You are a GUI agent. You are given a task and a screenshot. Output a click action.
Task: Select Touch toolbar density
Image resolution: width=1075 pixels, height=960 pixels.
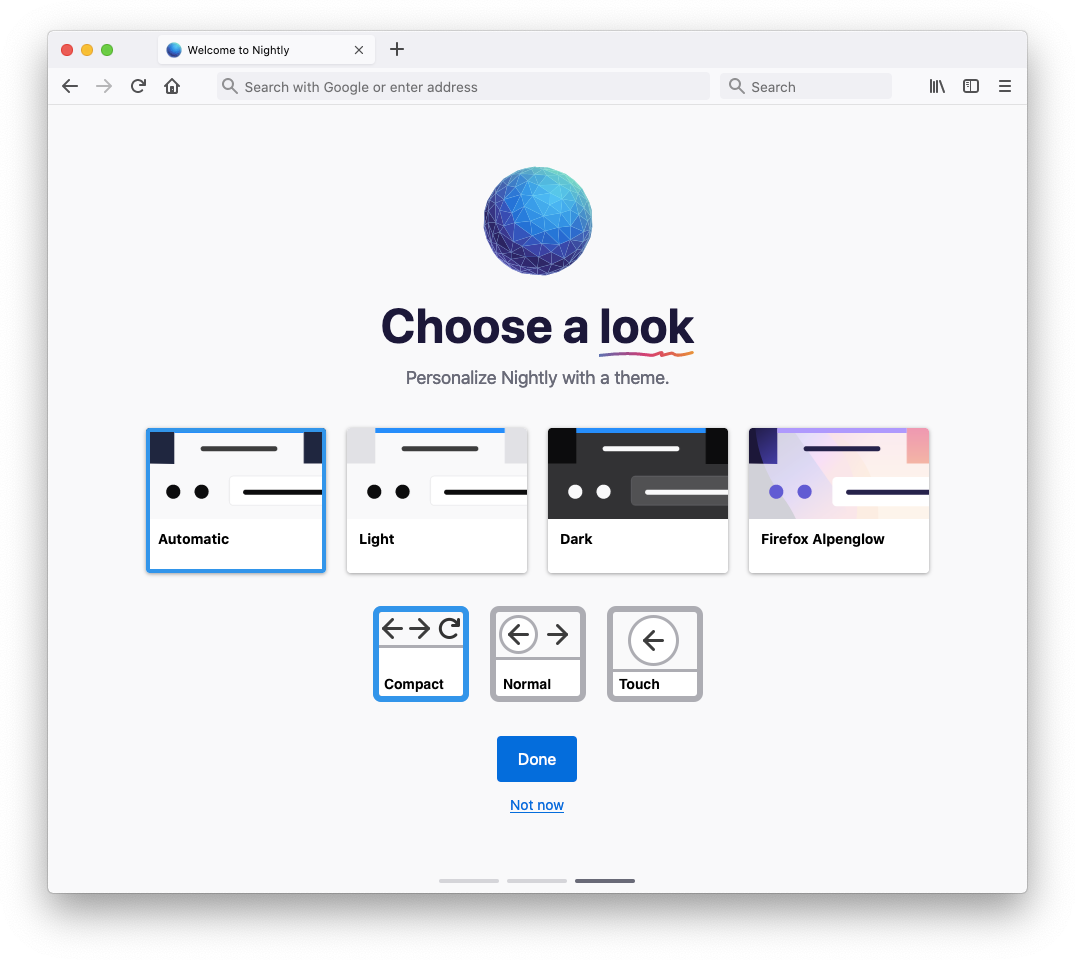click(655, 654)
